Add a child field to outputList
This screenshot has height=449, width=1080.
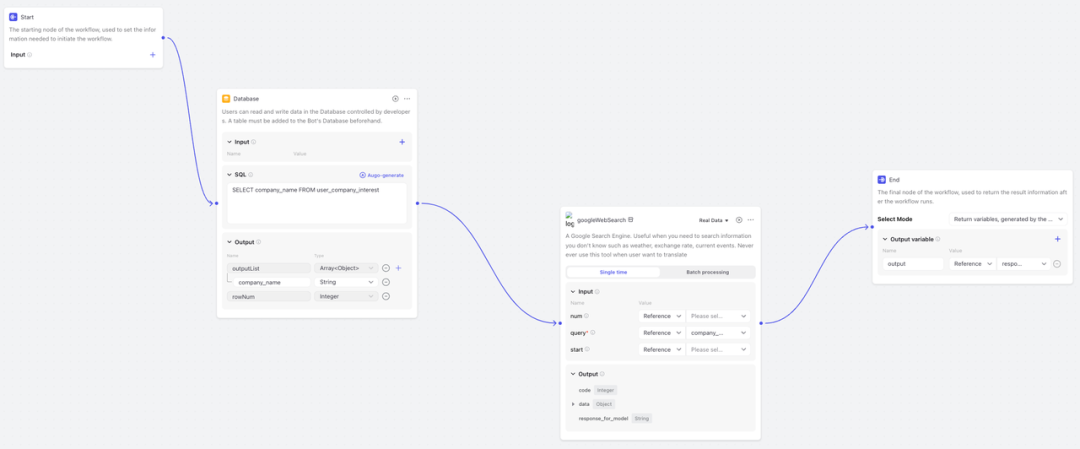pos(398,268)
